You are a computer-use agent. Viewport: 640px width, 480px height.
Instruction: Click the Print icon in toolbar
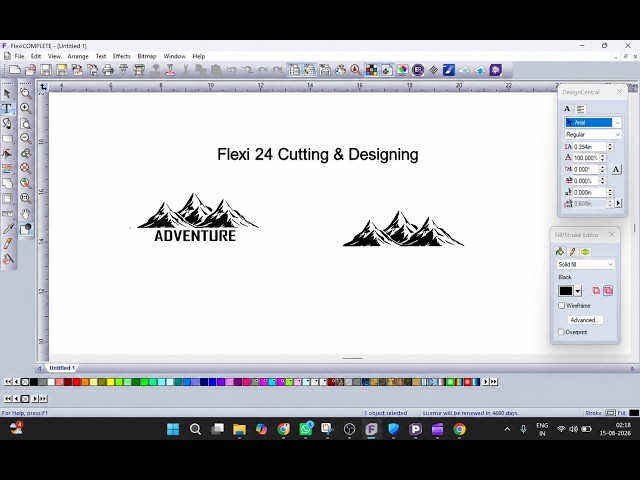click(x=108, y=70)
